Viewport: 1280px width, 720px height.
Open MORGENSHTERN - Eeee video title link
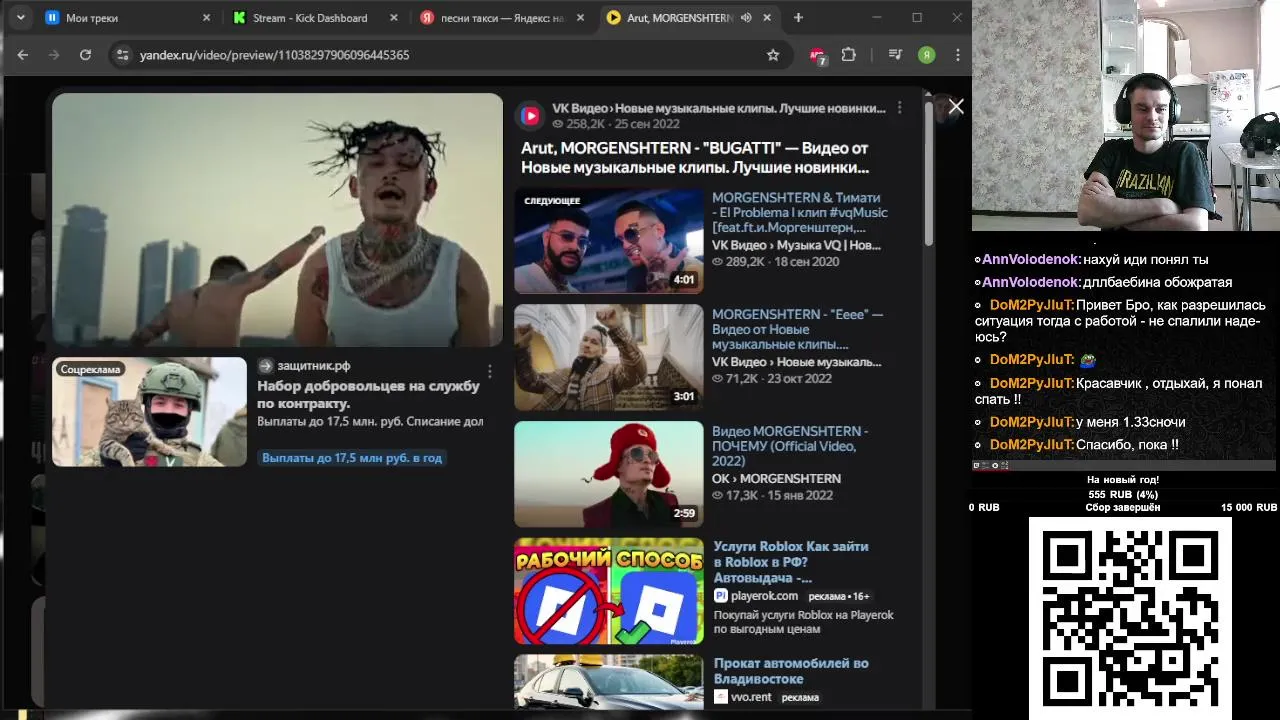(x=798, y=329)
